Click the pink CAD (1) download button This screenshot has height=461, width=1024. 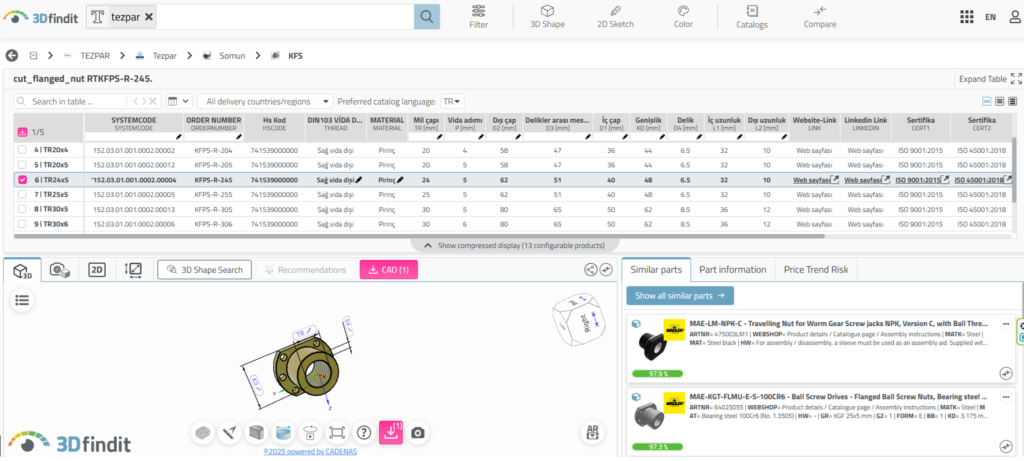pyautogui.click(x=389, y=270)
